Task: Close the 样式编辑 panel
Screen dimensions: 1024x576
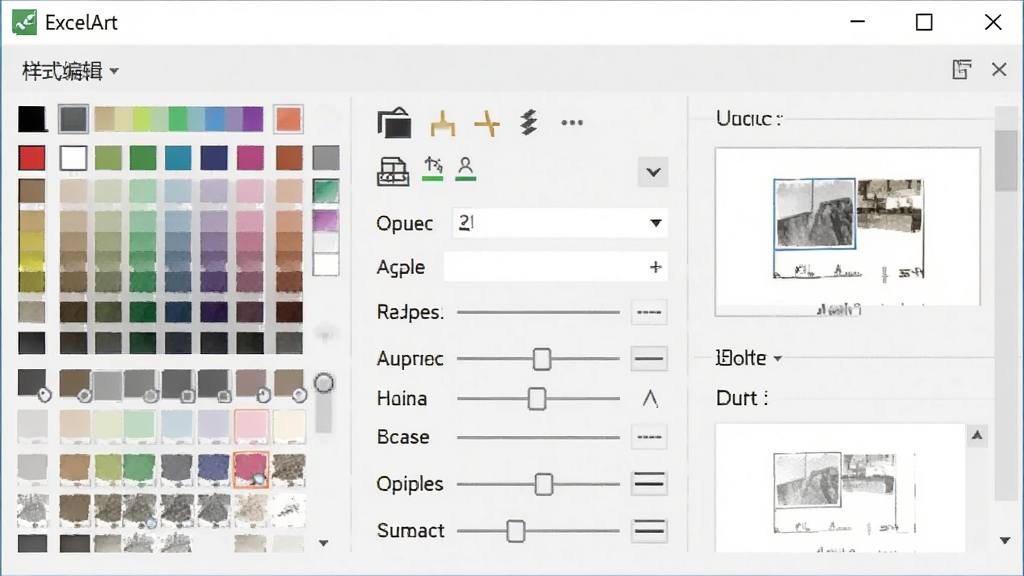Action: click(999, 69)
